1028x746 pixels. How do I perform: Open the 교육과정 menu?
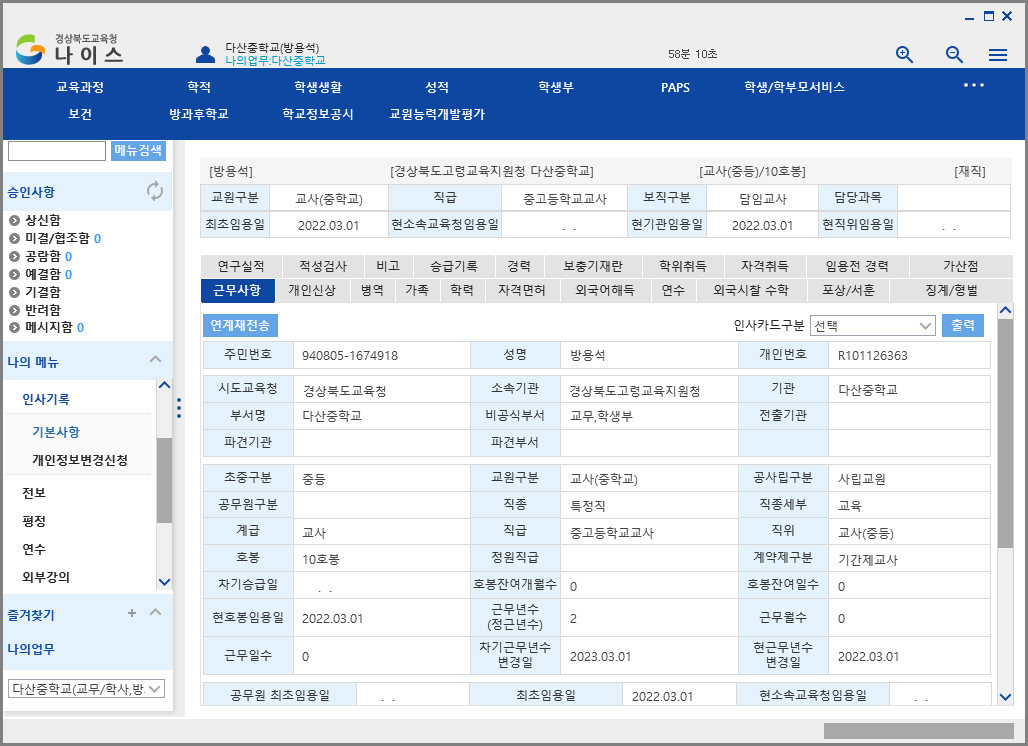80,87
